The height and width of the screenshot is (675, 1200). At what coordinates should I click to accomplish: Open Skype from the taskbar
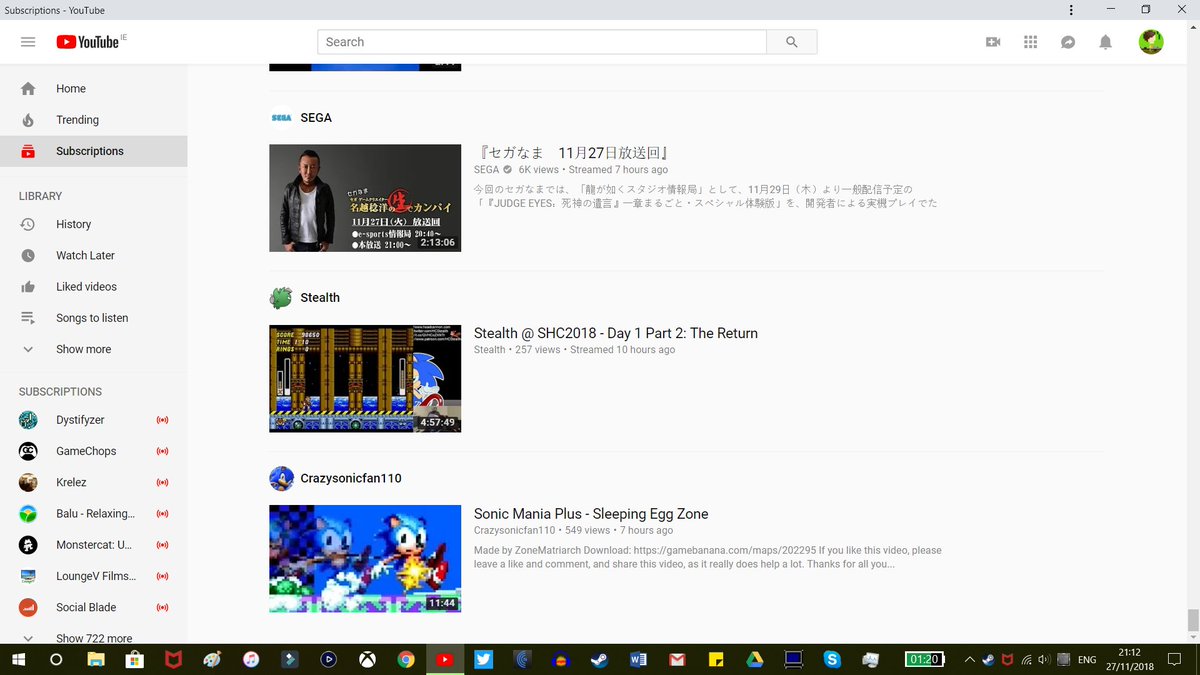(x=832, y=660)
